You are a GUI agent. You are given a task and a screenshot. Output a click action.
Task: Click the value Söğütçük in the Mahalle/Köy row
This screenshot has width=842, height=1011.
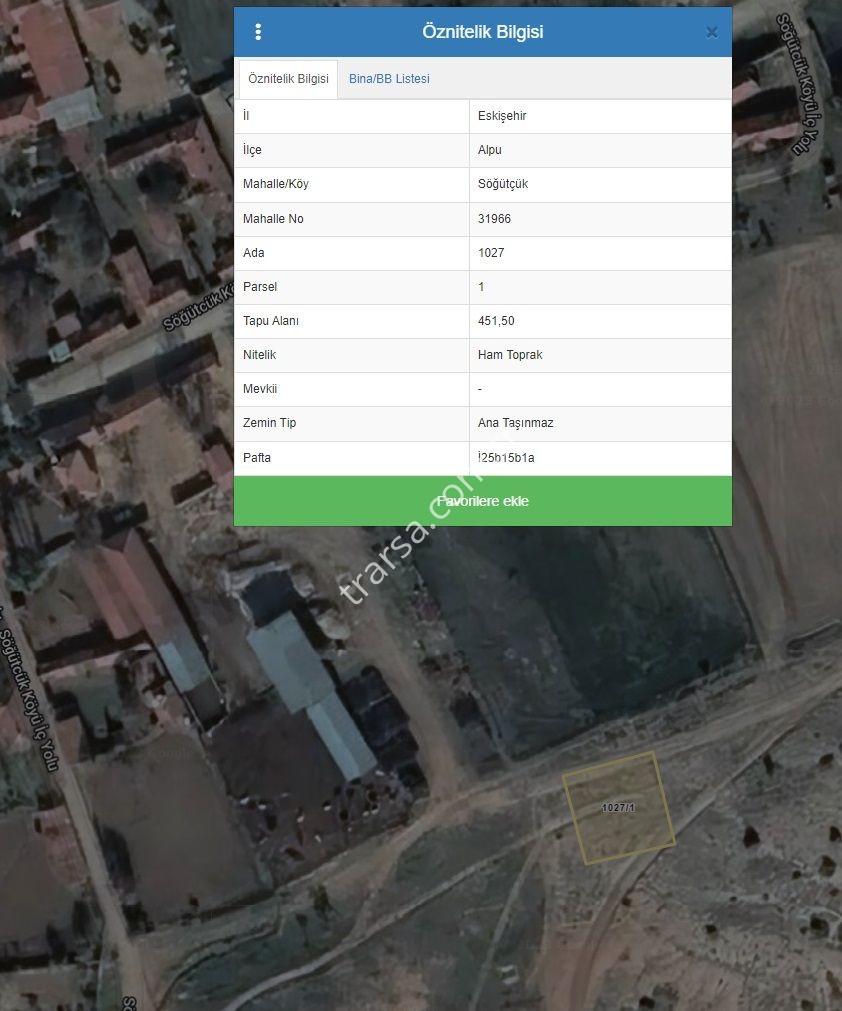[x=503, y=184]
